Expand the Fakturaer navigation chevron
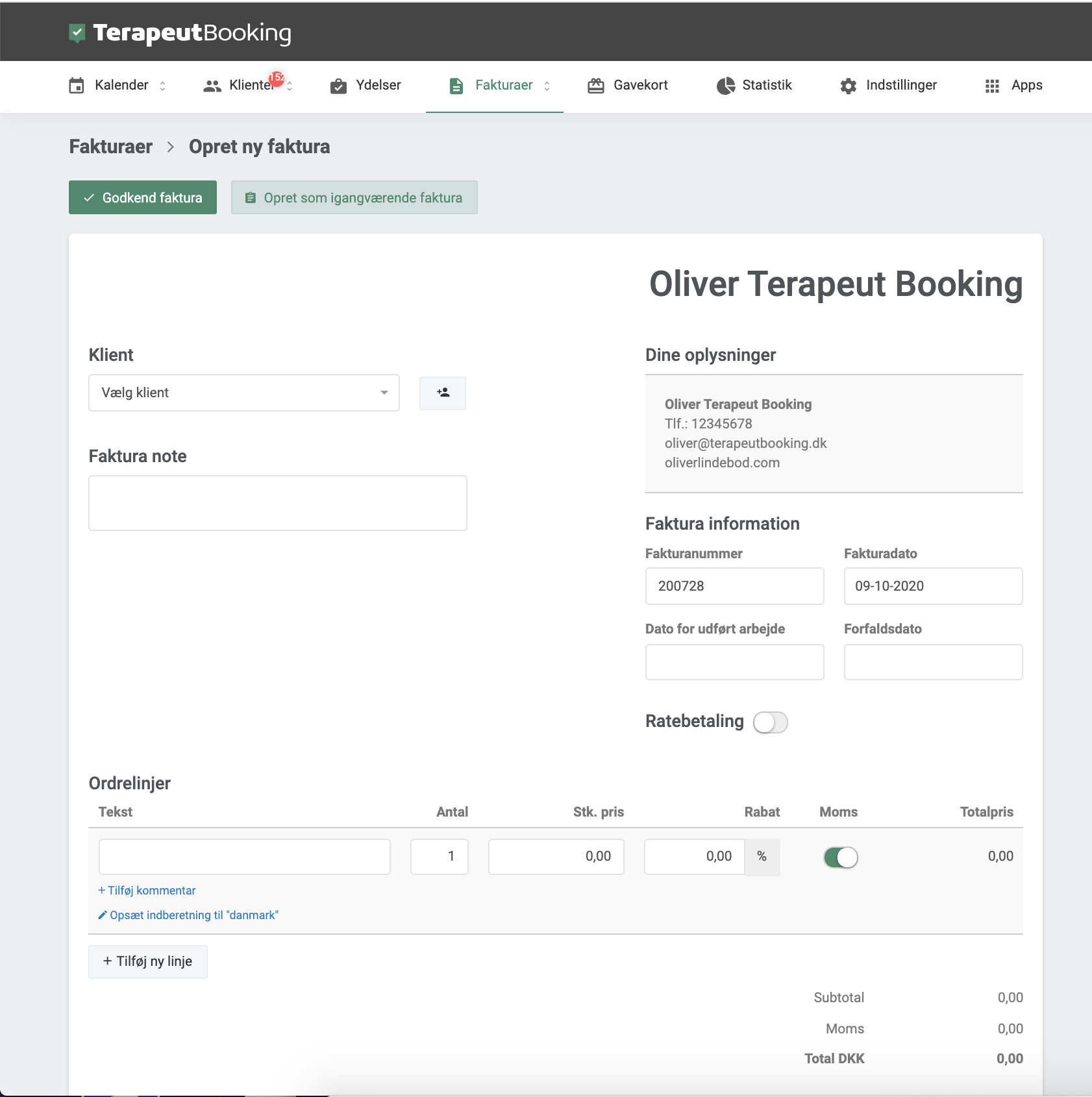The image size is (1092, 1097). tap(547, 85)
